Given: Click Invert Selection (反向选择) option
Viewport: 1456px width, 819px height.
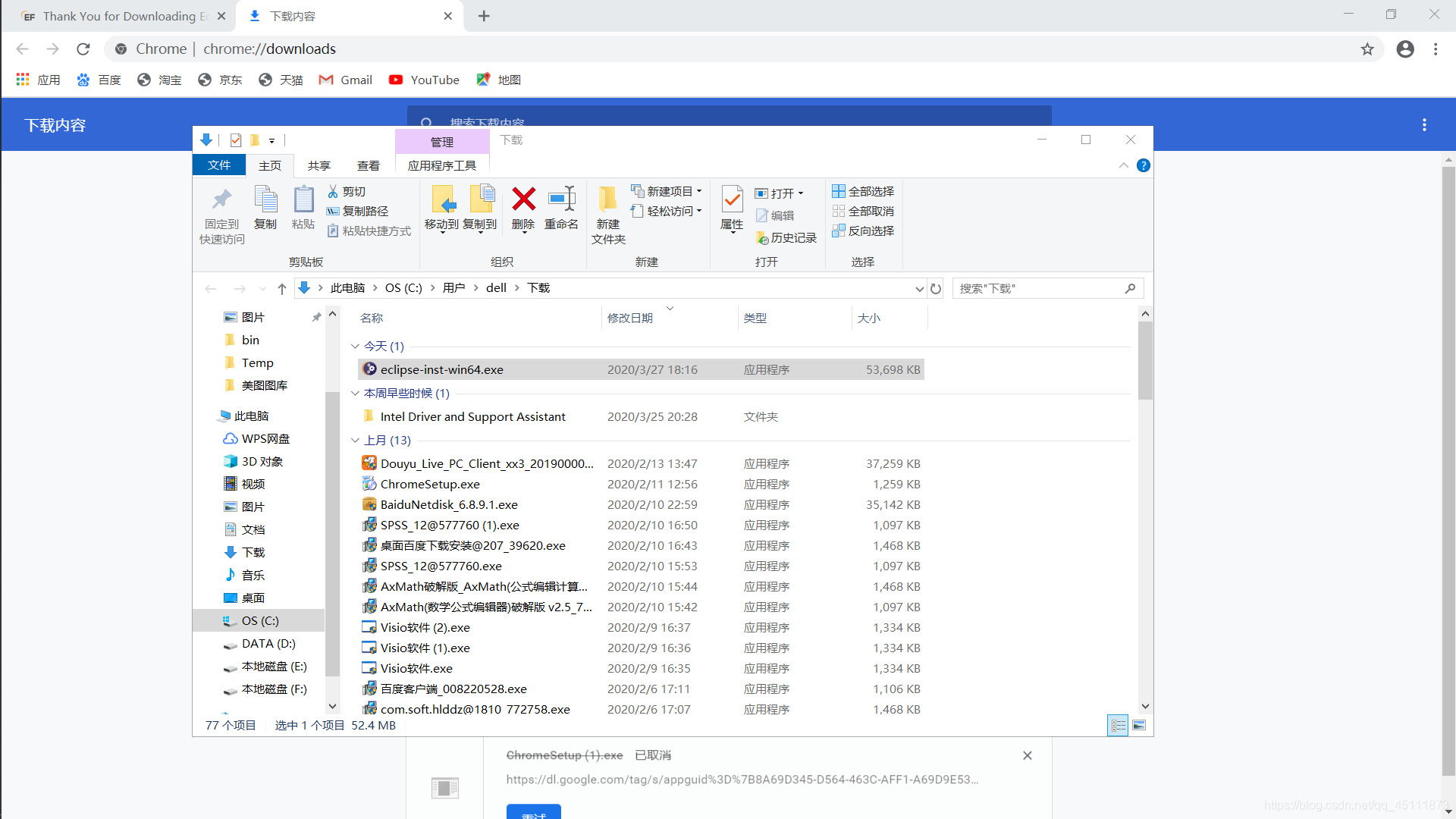Looking at the screenshot, I should (863, 231).
